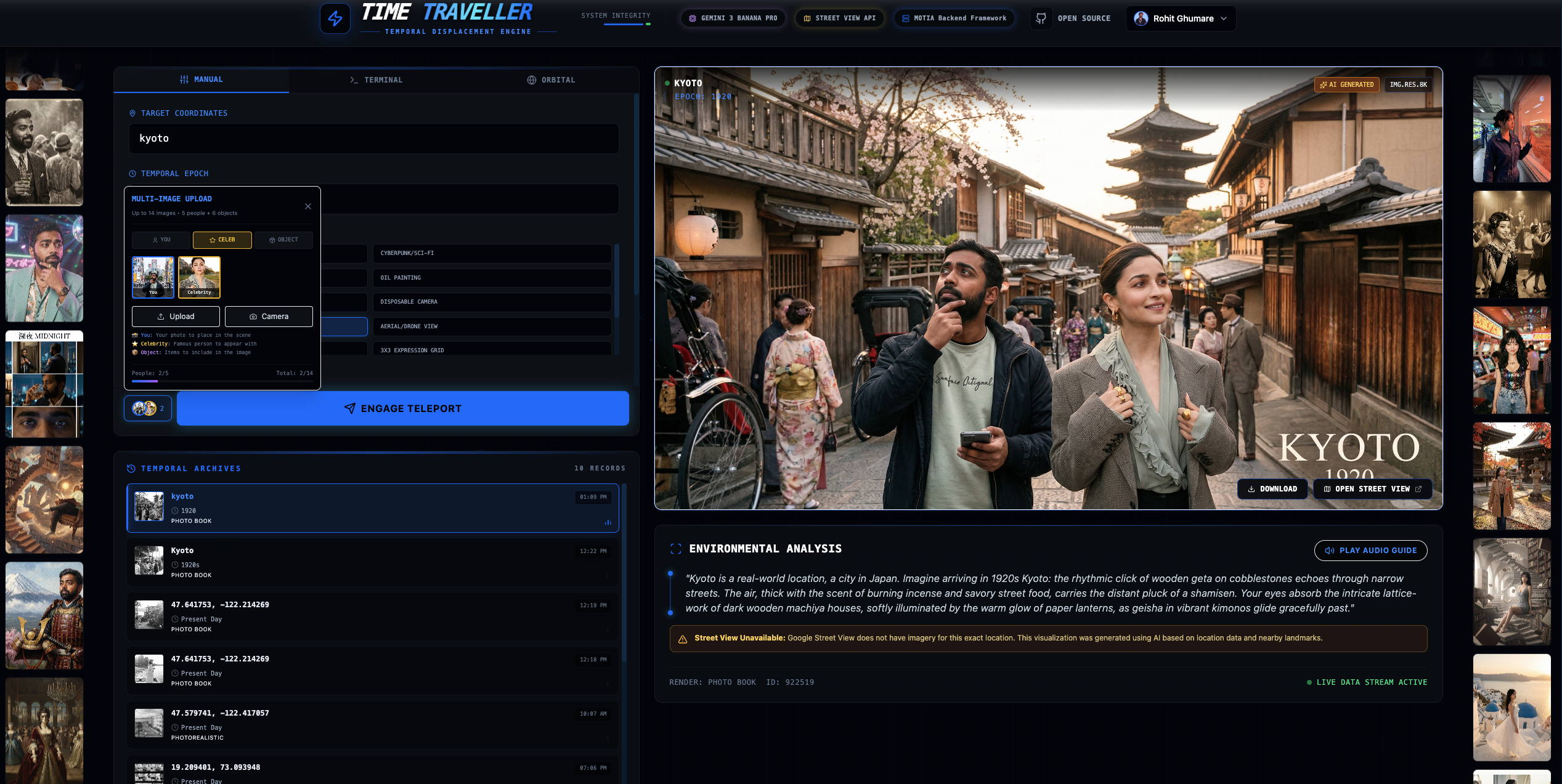This screenshot has width=1562, height=784.
Task: Click the Target Coordinates input showing kyoto
Action: 373,139
